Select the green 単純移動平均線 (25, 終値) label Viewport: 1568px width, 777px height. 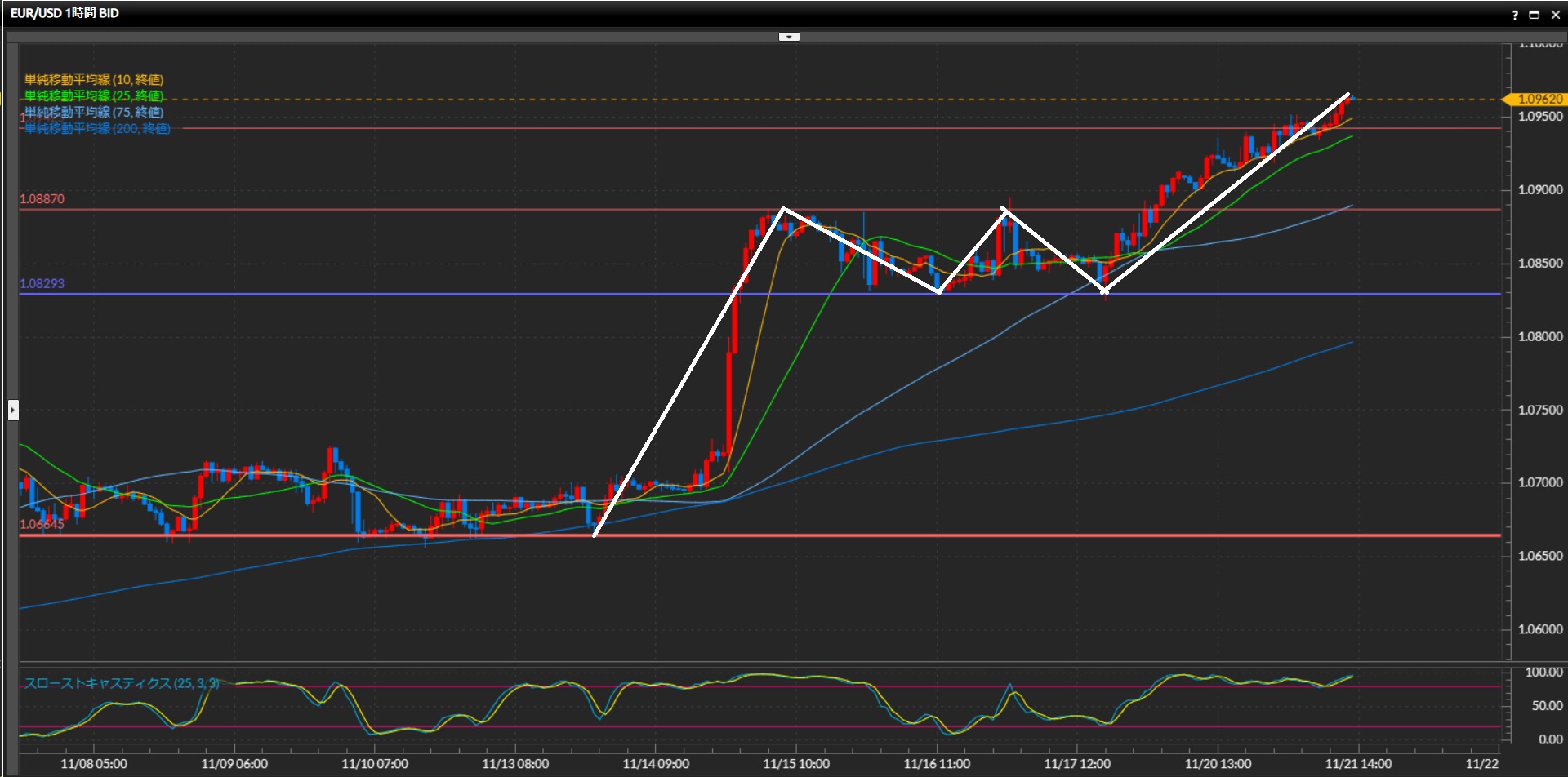[94, 95]
